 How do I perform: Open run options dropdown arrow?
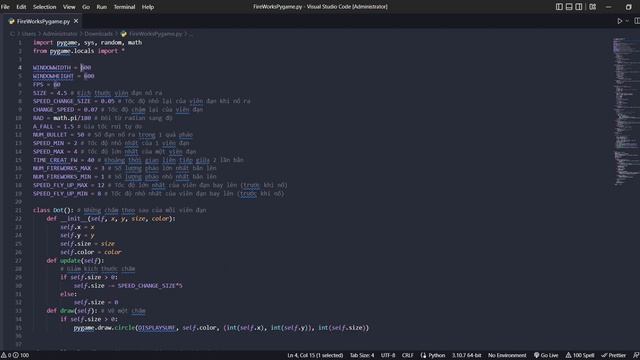point(627,21)
